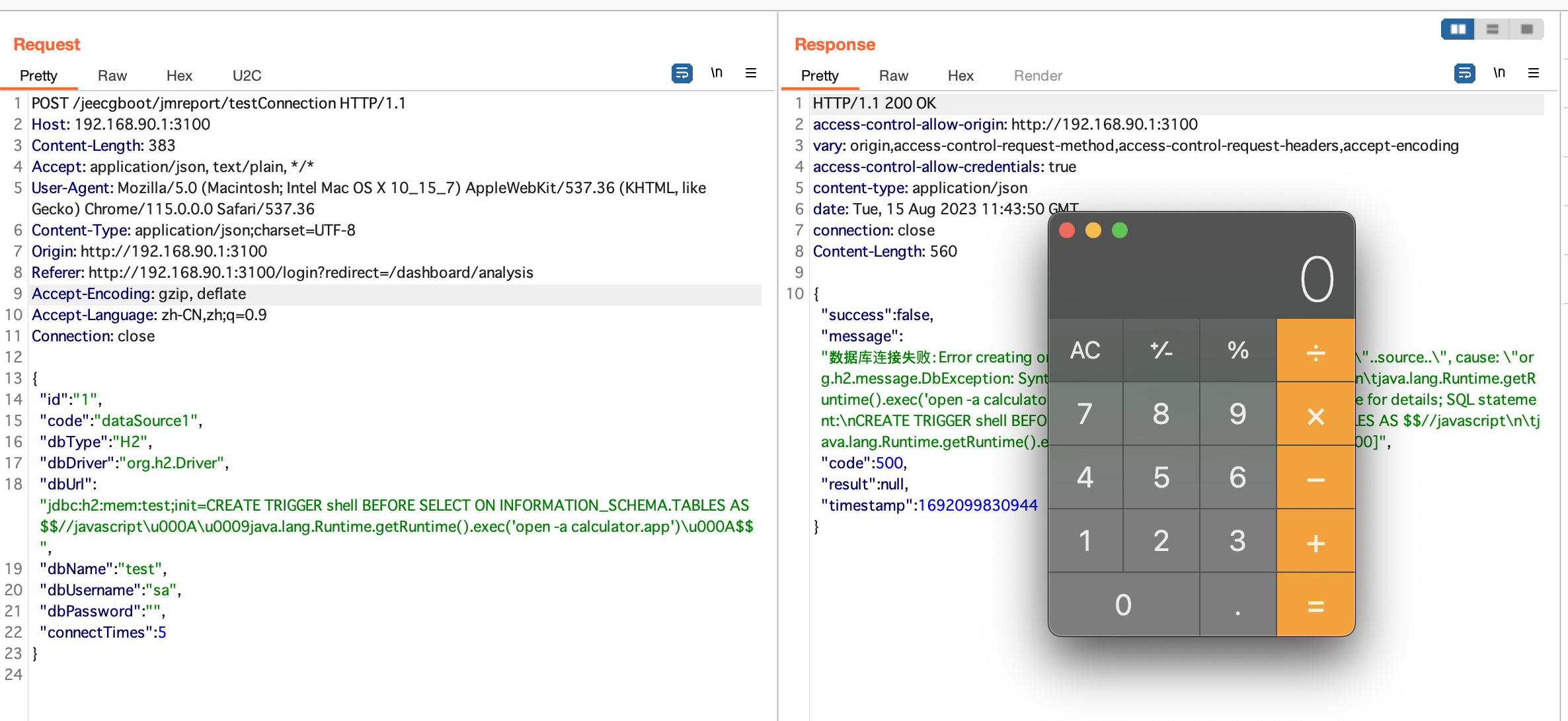Select stacked horizontal layout view

click(1493, 29)
